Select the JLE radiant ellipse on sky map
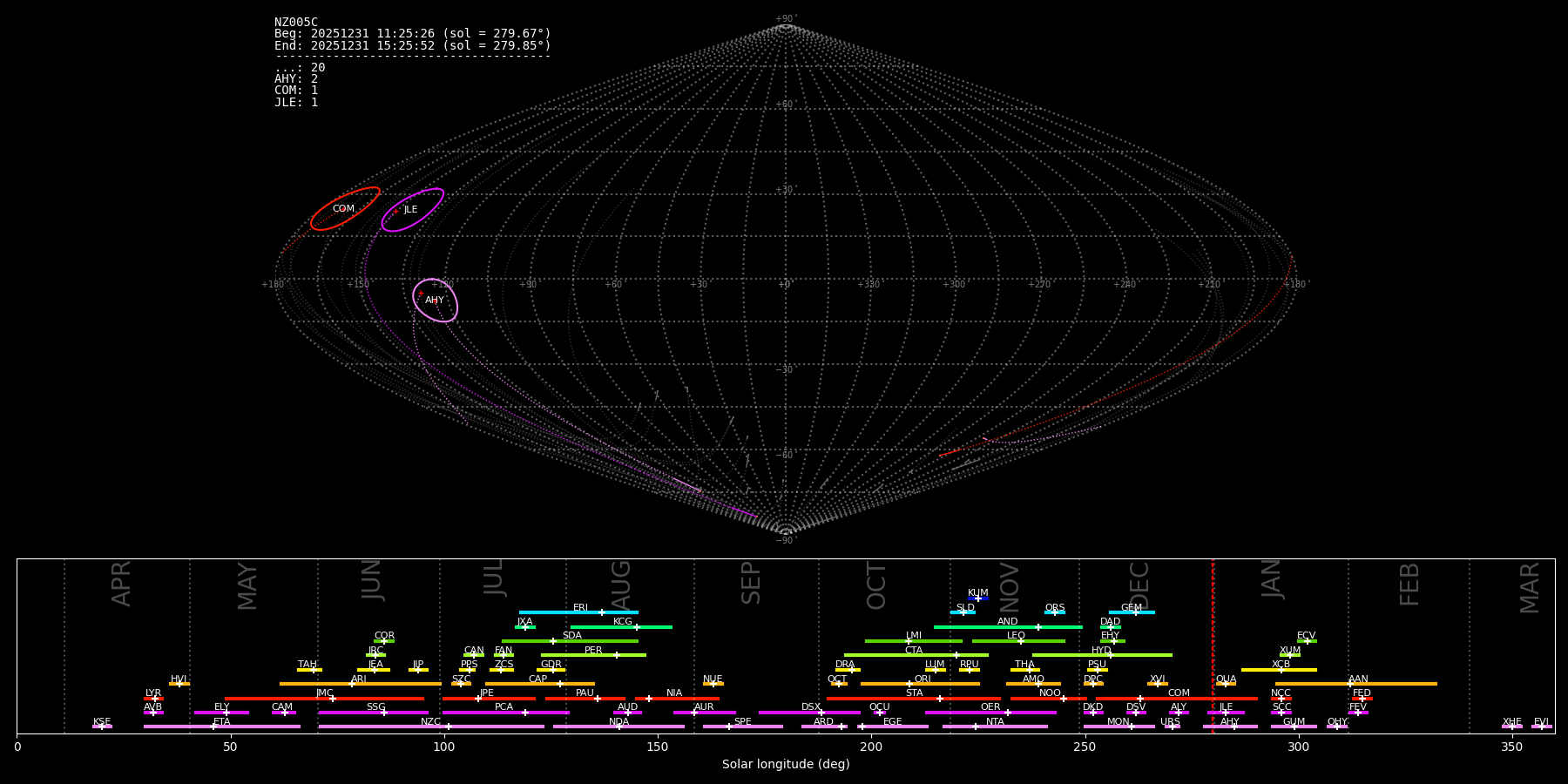This screenshot has height=784, width=1568. point(412,210)
